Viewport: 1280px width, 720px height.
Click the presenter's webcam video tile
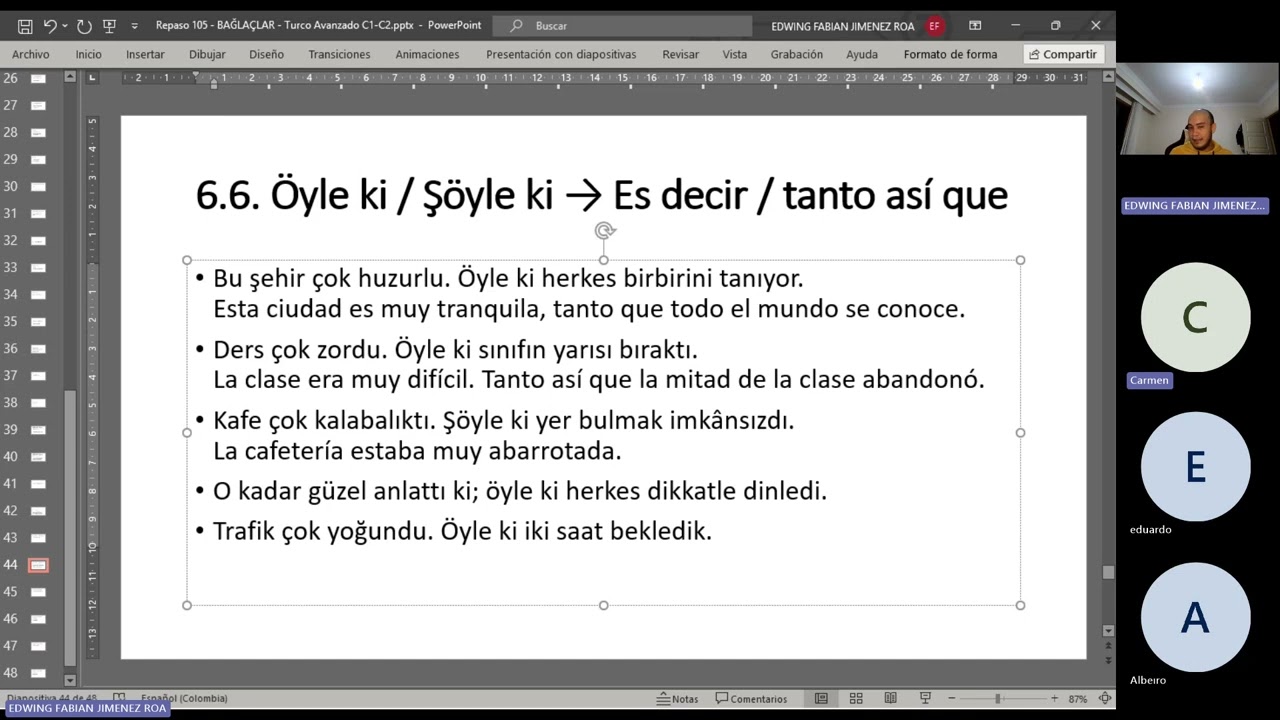[x=1197, y=108]
